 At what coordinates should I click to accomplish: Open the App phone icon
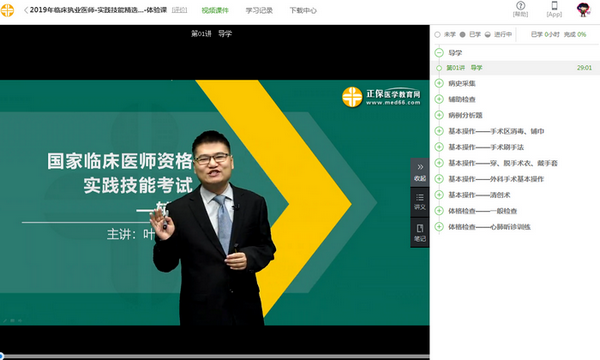[x=554, y=9]
